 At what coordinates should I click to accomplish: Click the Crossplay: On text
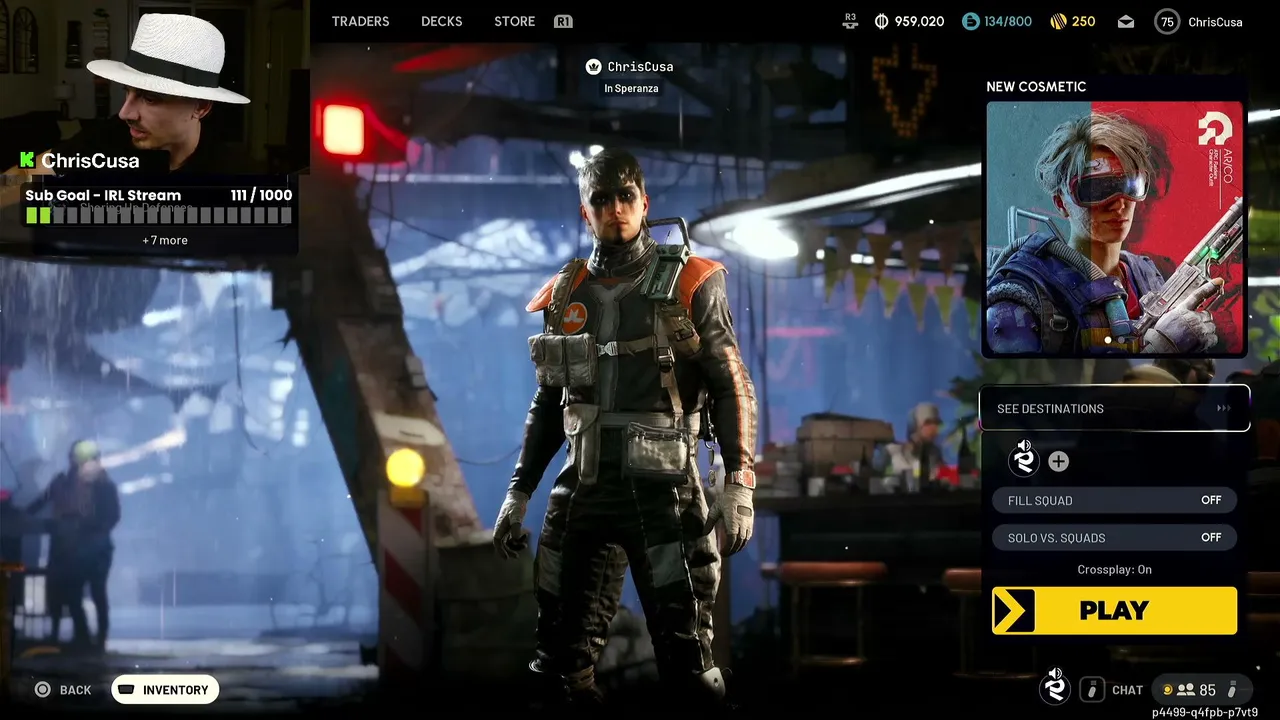[1114, 570]
